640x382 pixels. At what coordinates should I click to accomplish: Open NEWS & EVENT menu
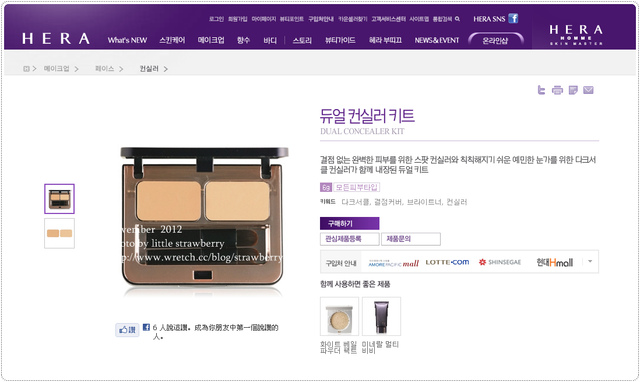tap(437, 40)
